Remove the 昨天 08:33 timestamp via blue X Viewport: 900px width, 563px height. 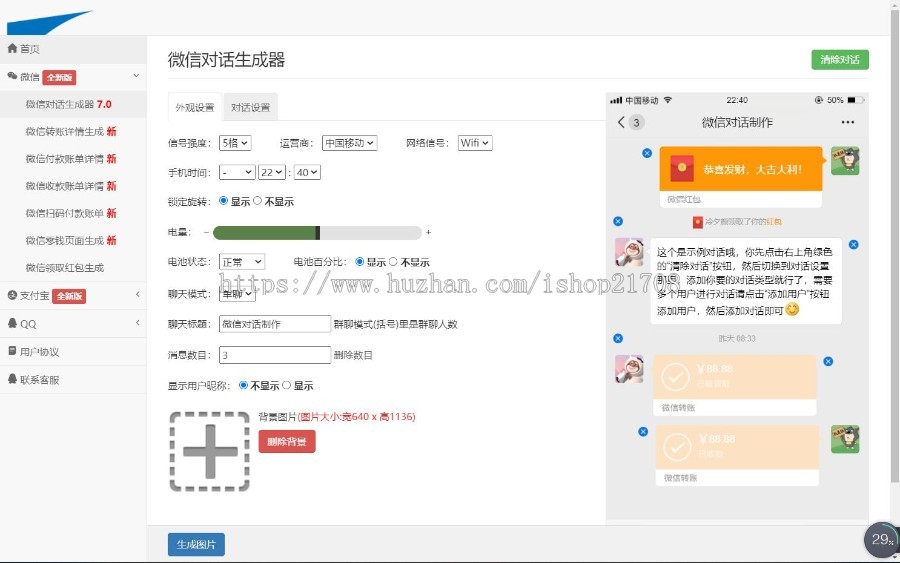pos(618,339)
